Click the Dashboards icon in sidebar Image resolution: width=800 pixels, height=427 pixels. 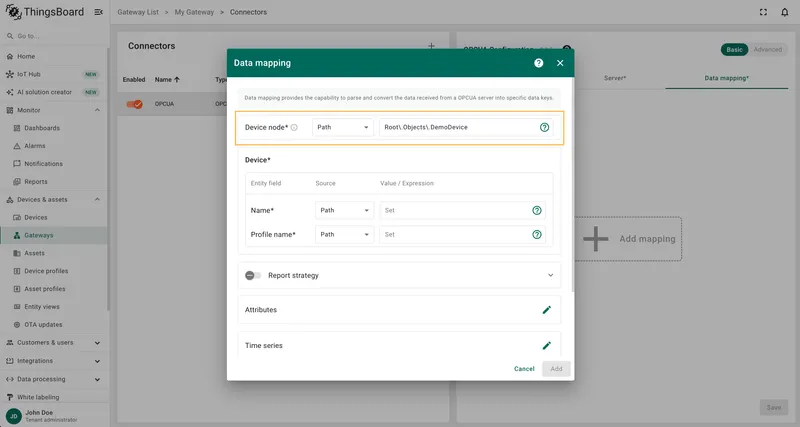pyautogui.click(x=17, y=128)
